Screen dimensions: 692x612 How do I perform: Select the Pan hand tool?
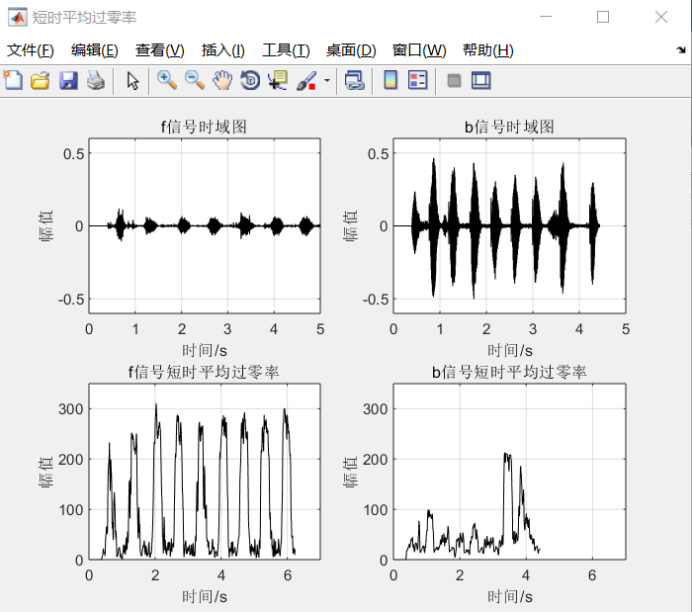coord(222,81)
